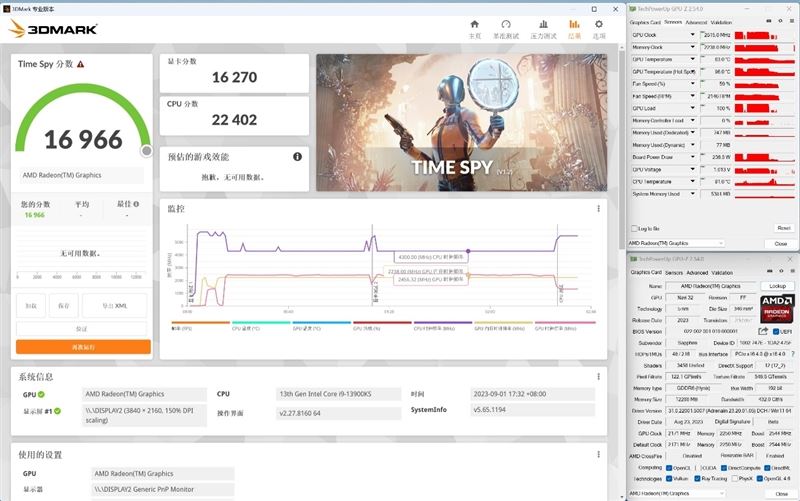Toggle the PhysX technology checkbox
This screenshot has width=800, height=501.
pyautogui.click(x=735, y=479)
